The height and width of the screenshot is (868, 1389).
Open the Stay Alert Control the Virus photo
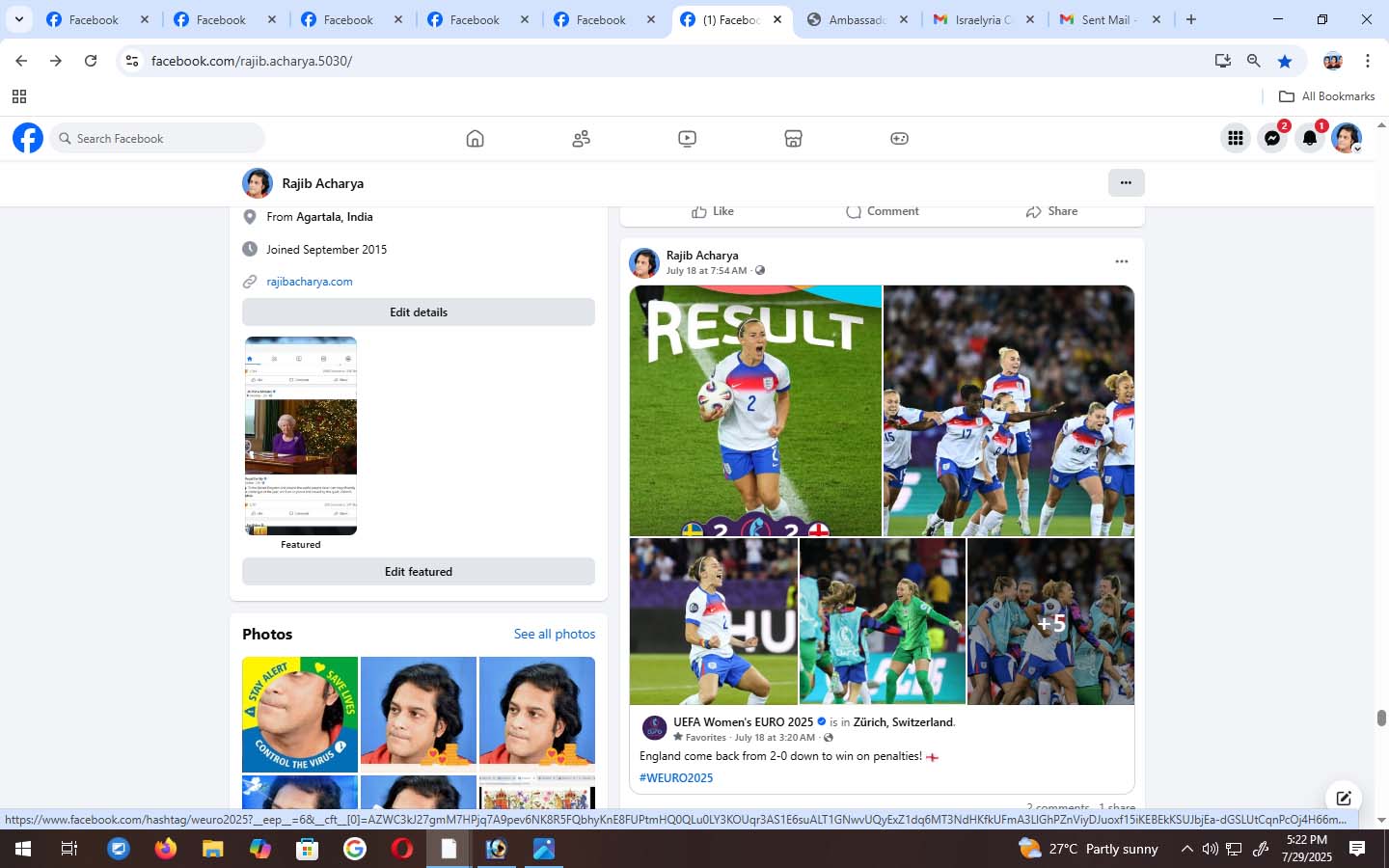point(300,715)
